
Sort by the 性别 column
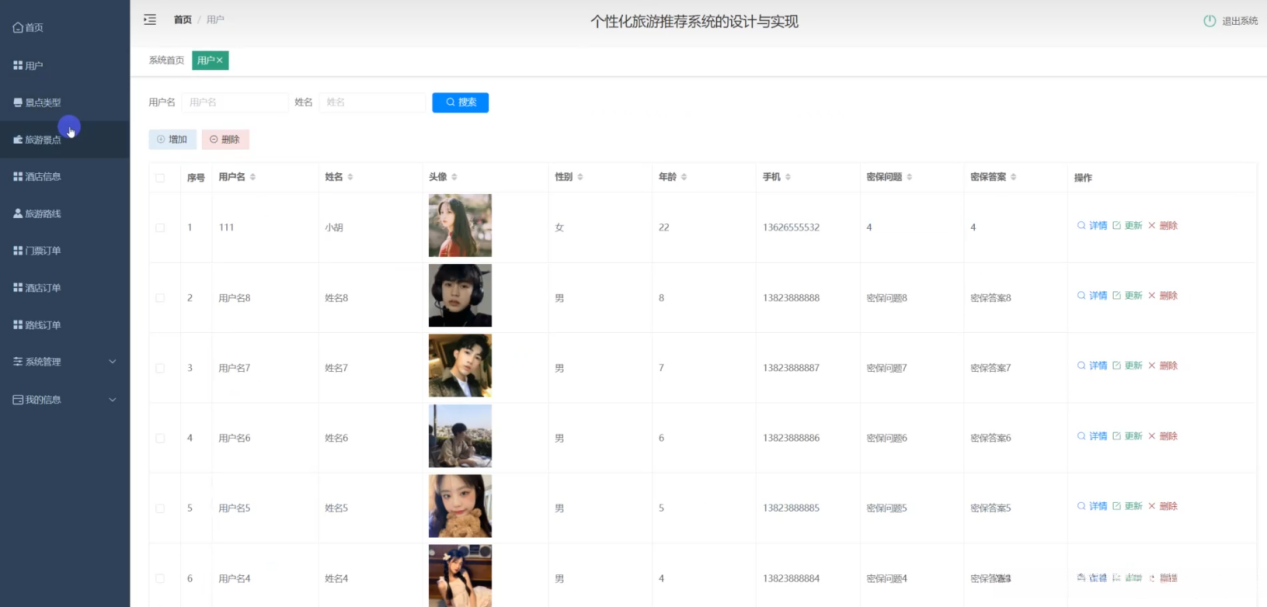pos(580,177)
